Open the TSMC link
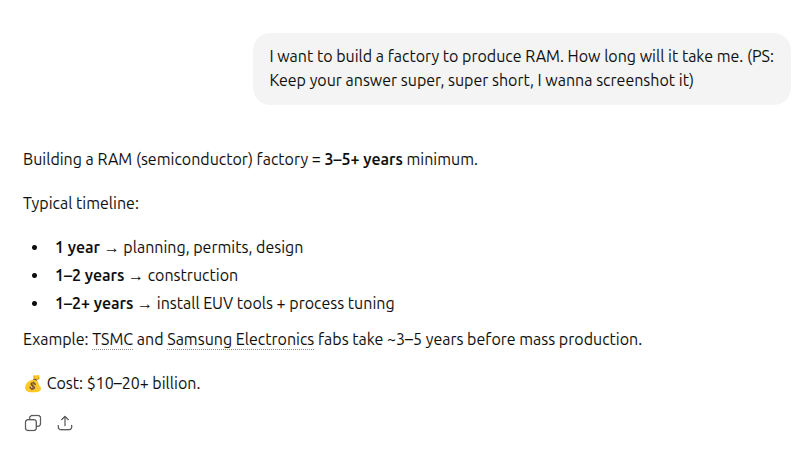The height and width of the screenshot is (463, 810). (112, 339)
